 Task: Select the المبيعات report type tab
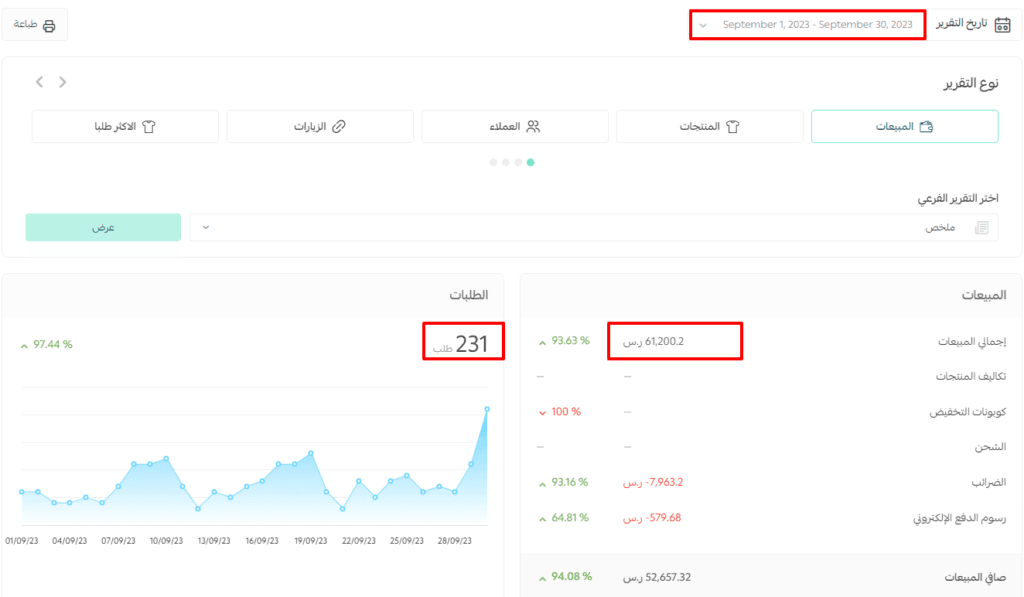pos(904,126)
